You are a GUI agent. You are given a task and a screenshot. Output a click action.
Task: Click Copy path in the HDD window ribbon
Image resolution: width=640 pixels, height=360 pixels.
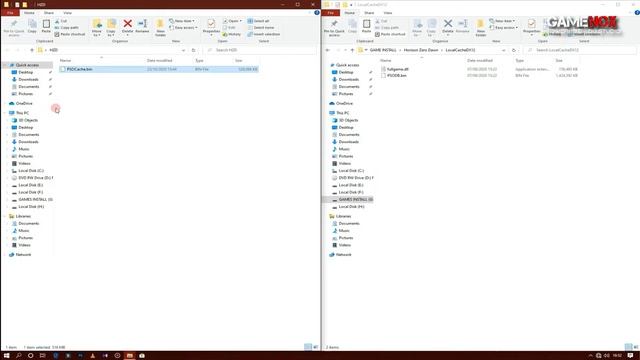[67, 27]
